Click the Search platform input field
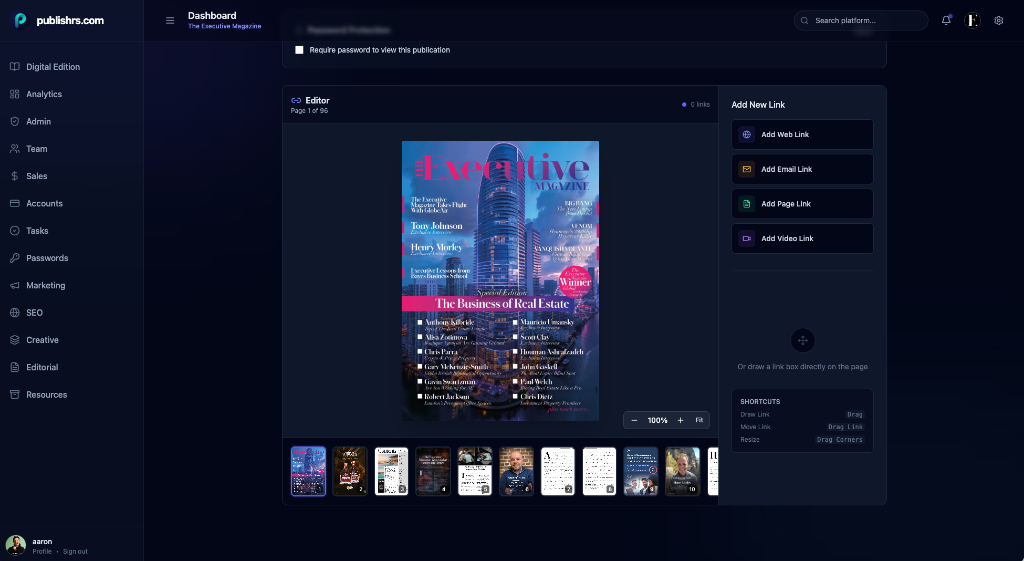The image size is (1024, 561). 861,20
